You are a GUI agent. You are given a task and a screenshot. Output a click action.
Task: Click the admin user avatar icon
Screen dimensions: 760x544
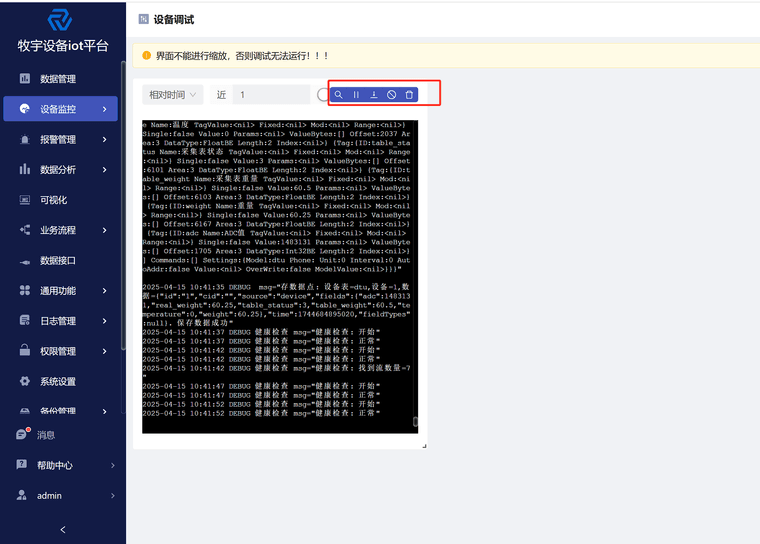tap(21, 495)
